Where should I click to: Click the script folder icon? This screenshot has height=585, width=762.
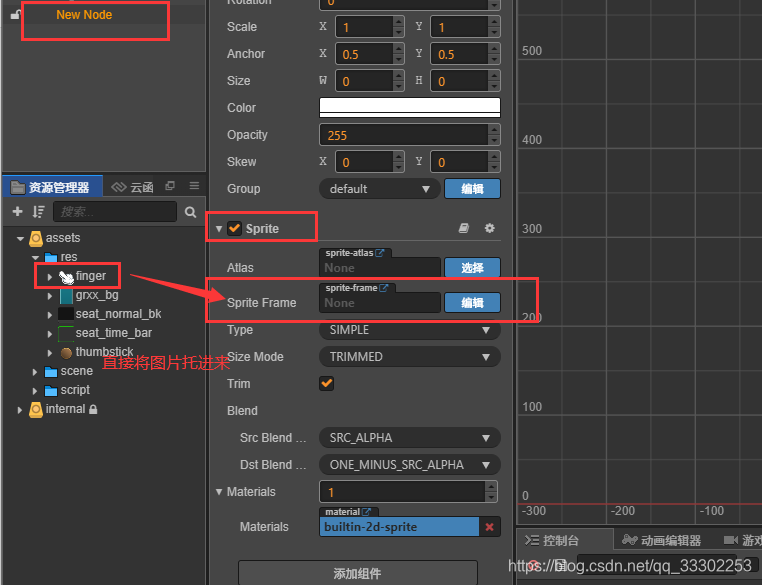tap(51, 391)
